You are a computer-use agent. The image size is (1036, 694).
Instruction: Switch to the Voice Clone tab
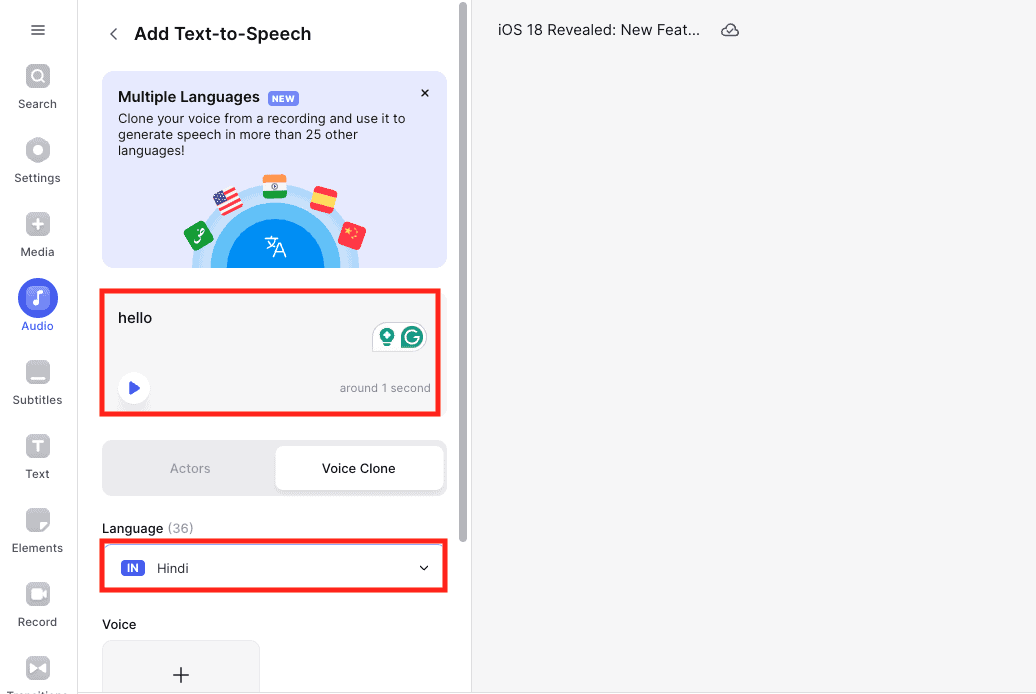point(358,468)
